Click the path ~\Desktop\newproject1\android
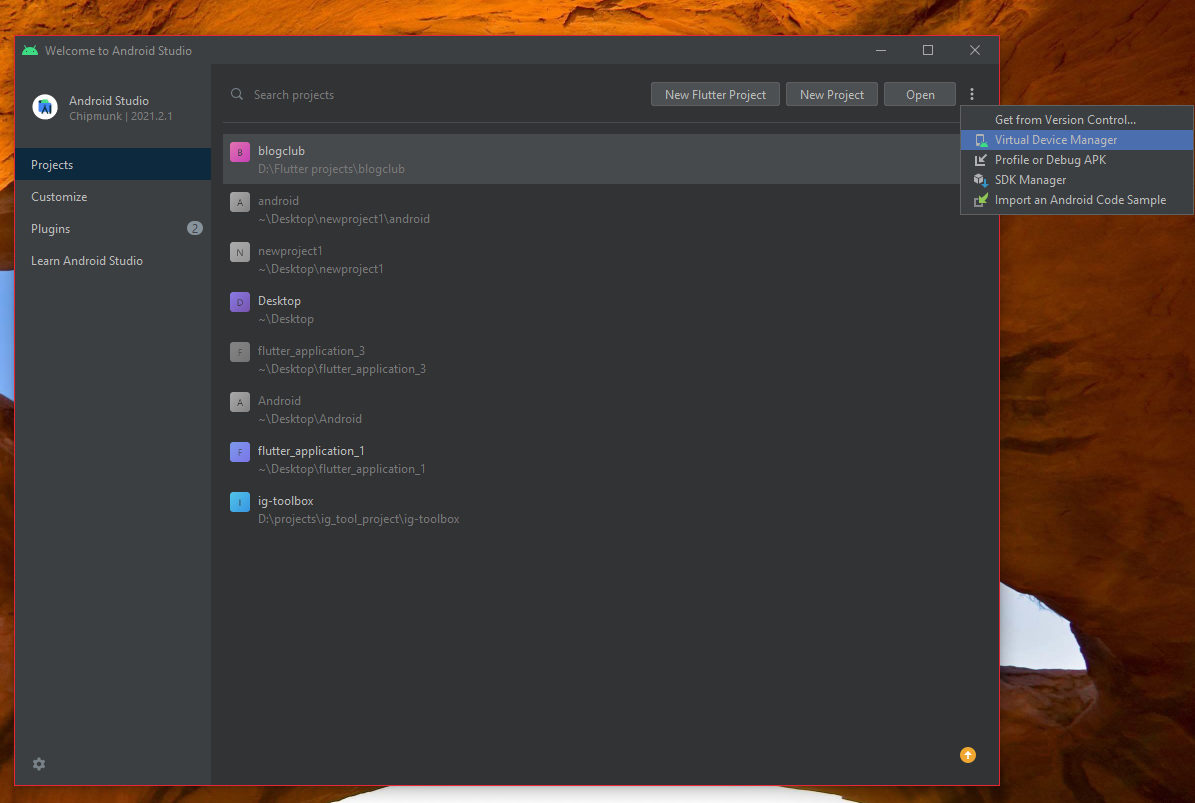Viewport: 1195px width, 803px height. 344,219
